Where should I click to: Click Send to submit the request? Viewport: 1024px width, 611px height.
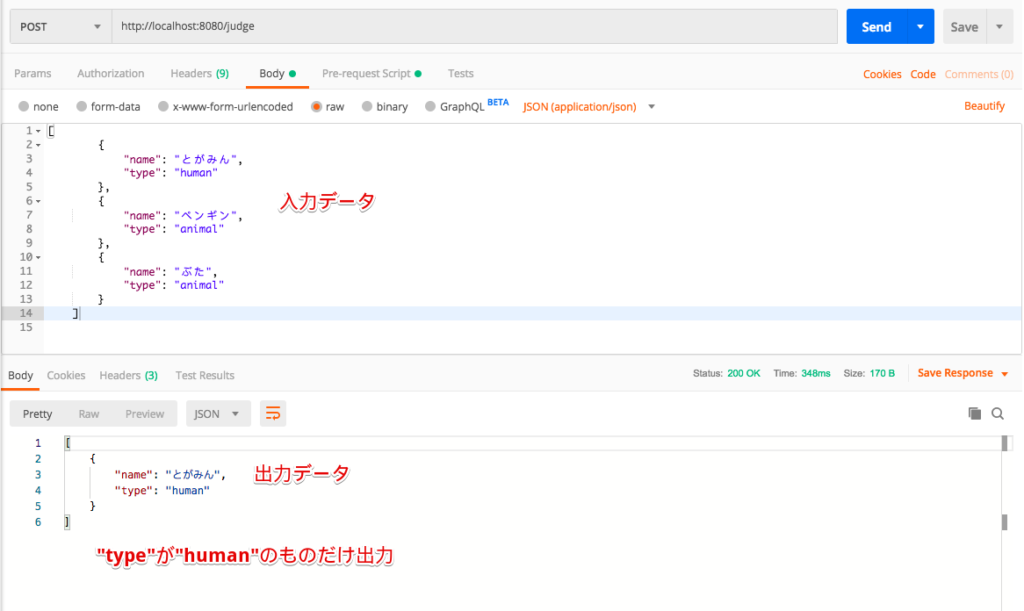(879, 25)
